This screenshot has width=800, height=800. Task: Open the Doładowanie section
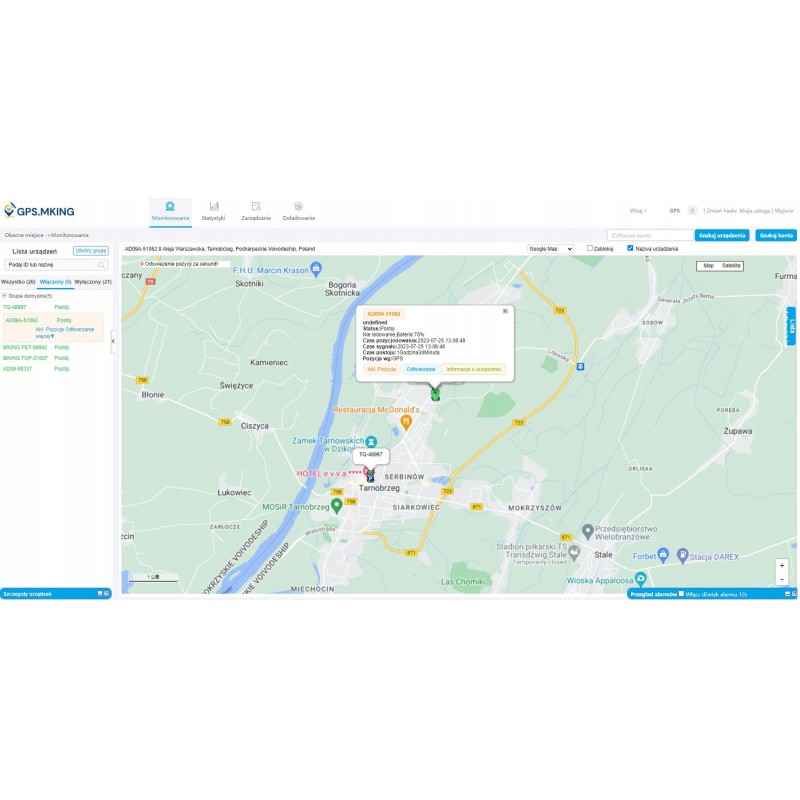298,210
